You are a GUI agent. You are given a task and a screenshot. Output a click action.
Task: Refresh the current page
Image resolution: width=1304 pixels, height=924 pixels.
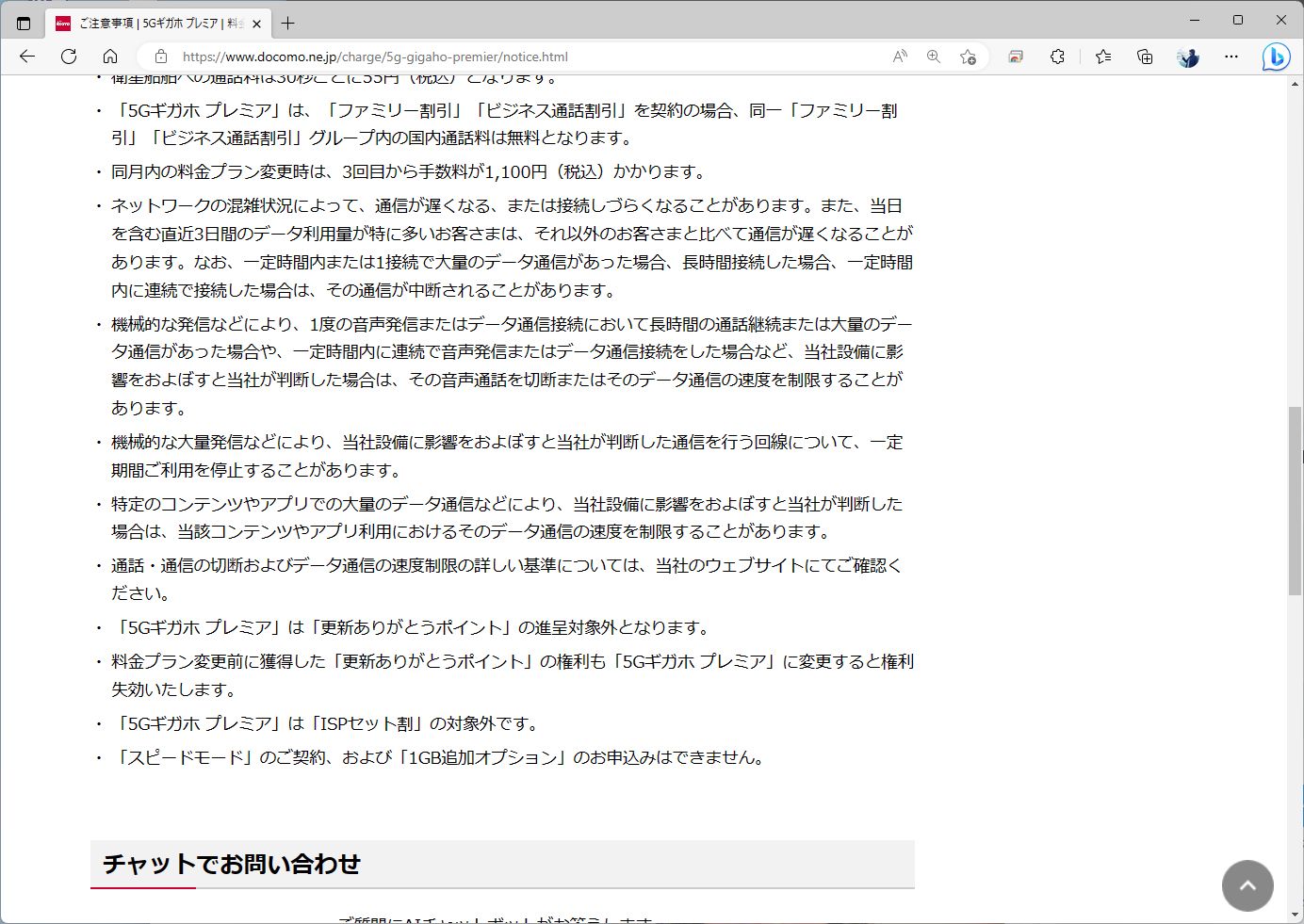(x=69, y=57)
